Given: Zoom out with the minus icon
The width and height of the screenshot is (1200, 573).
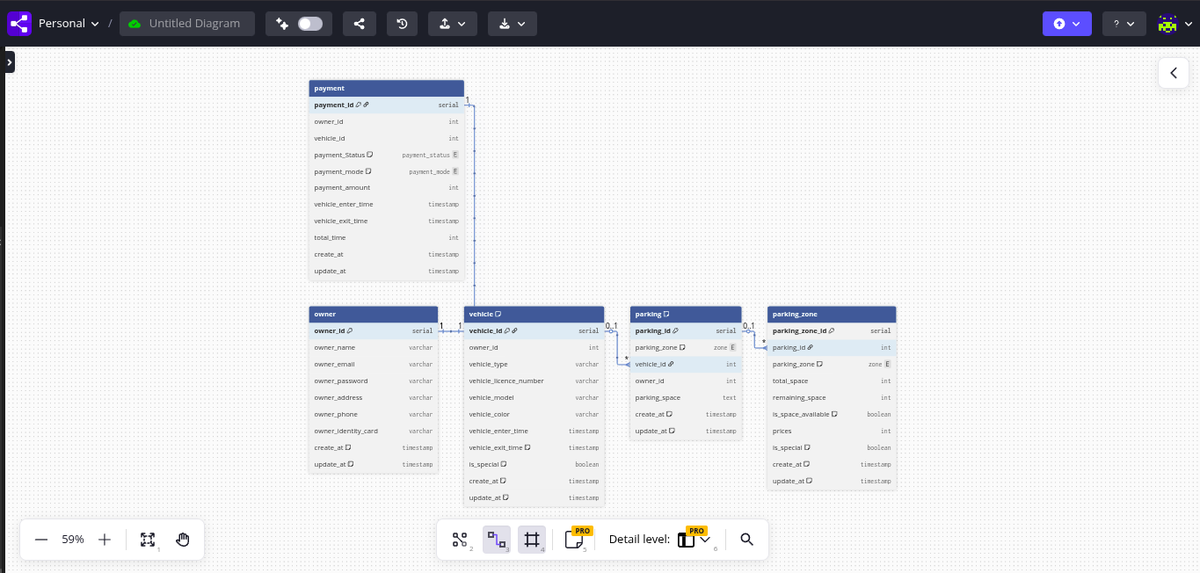Looking at the screenshot, I should tap(41, 539).
